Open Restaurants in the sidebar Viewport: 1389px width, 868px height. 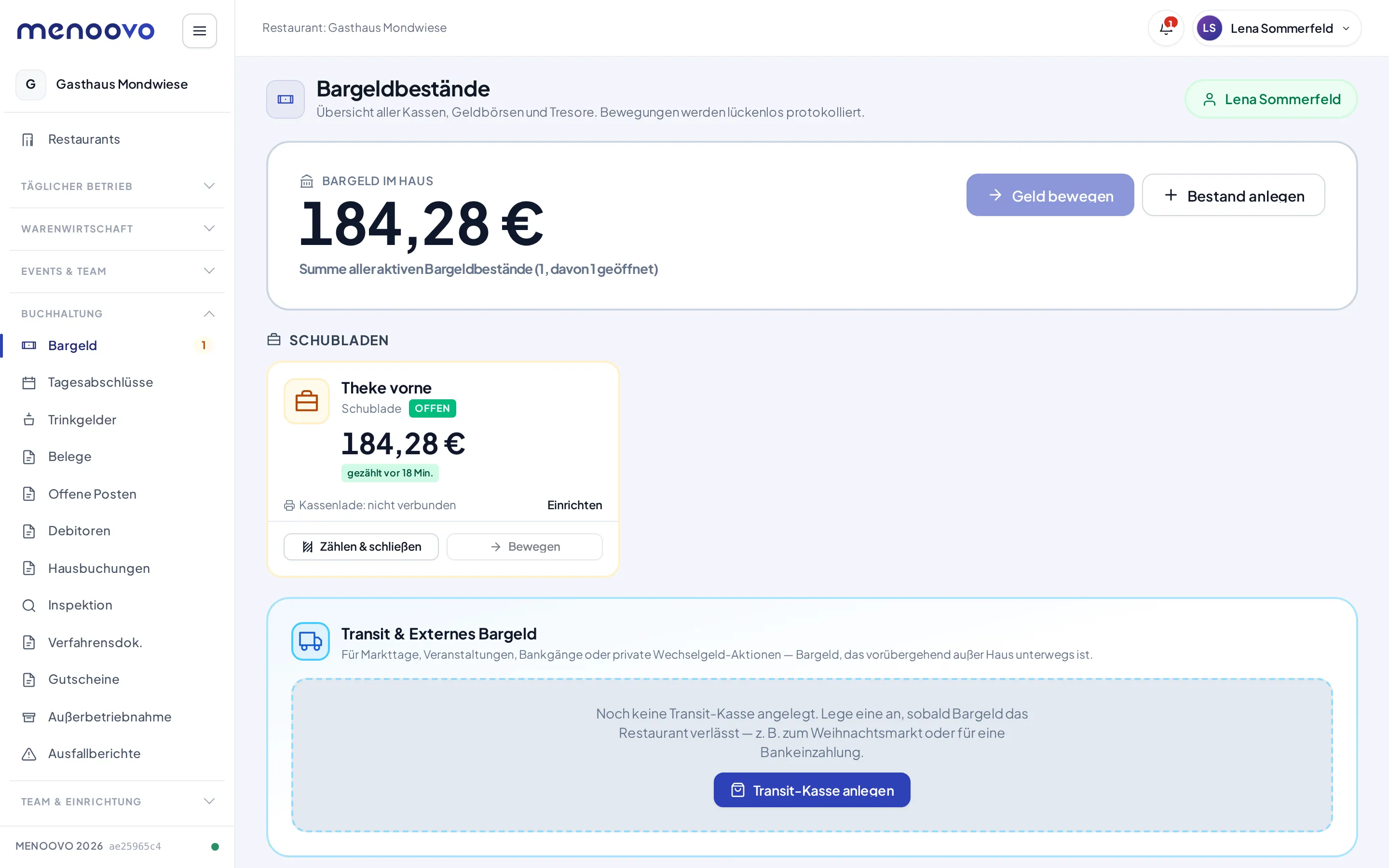pos(117,139)
